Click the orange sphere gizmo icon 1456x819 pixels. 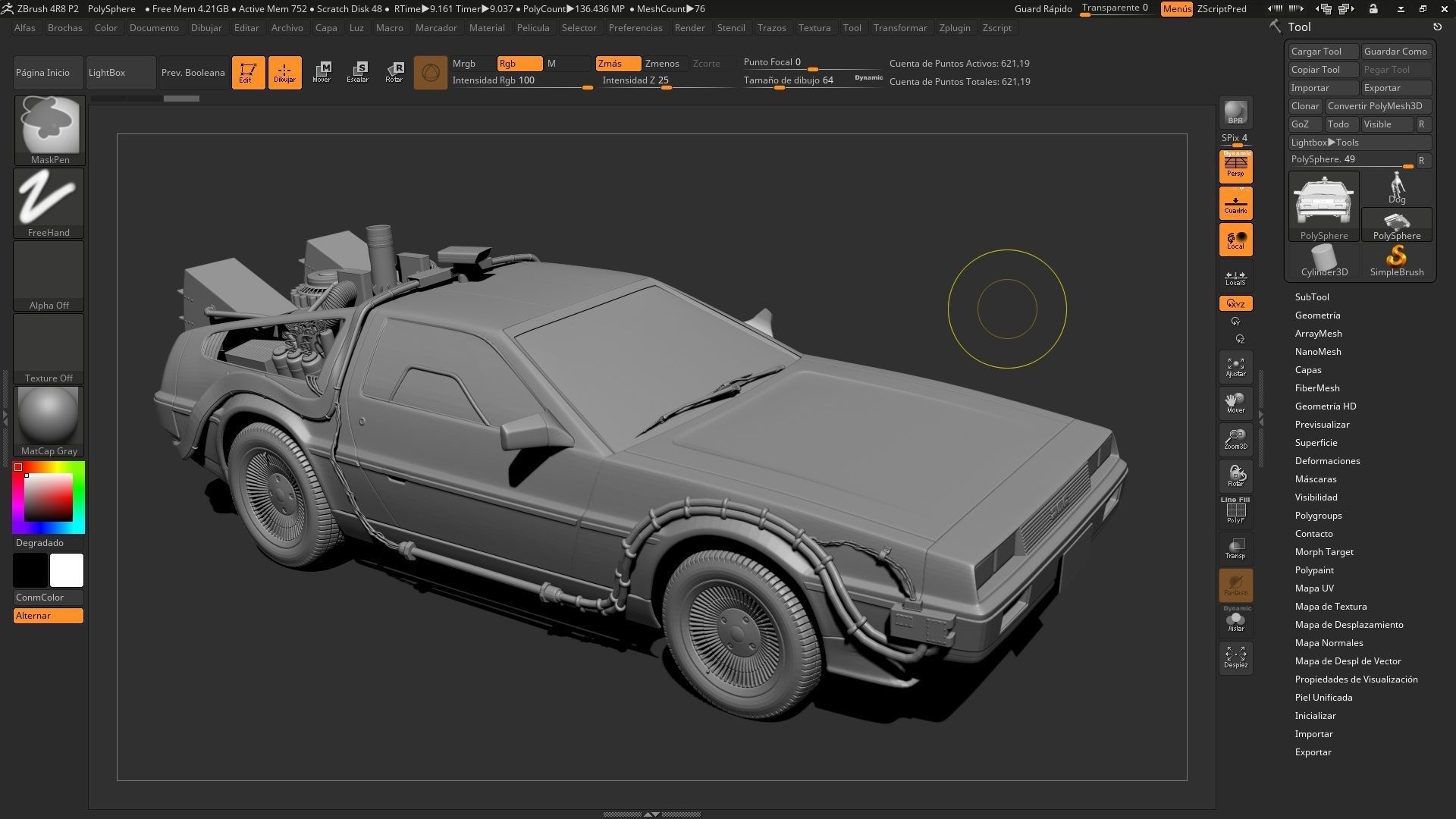[431, 73]
